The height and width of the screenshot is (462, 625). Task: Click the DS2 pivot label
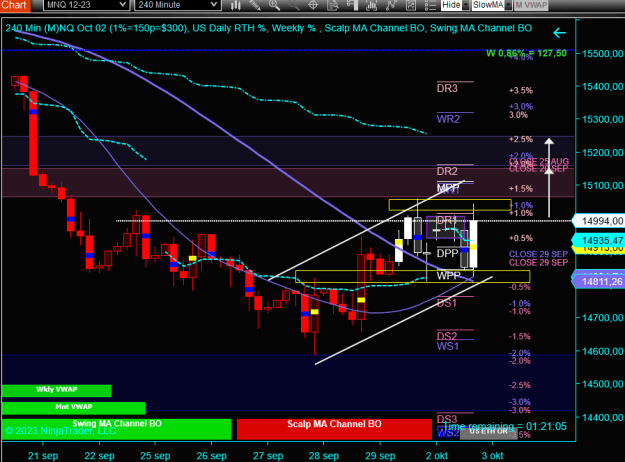point(447,336)
